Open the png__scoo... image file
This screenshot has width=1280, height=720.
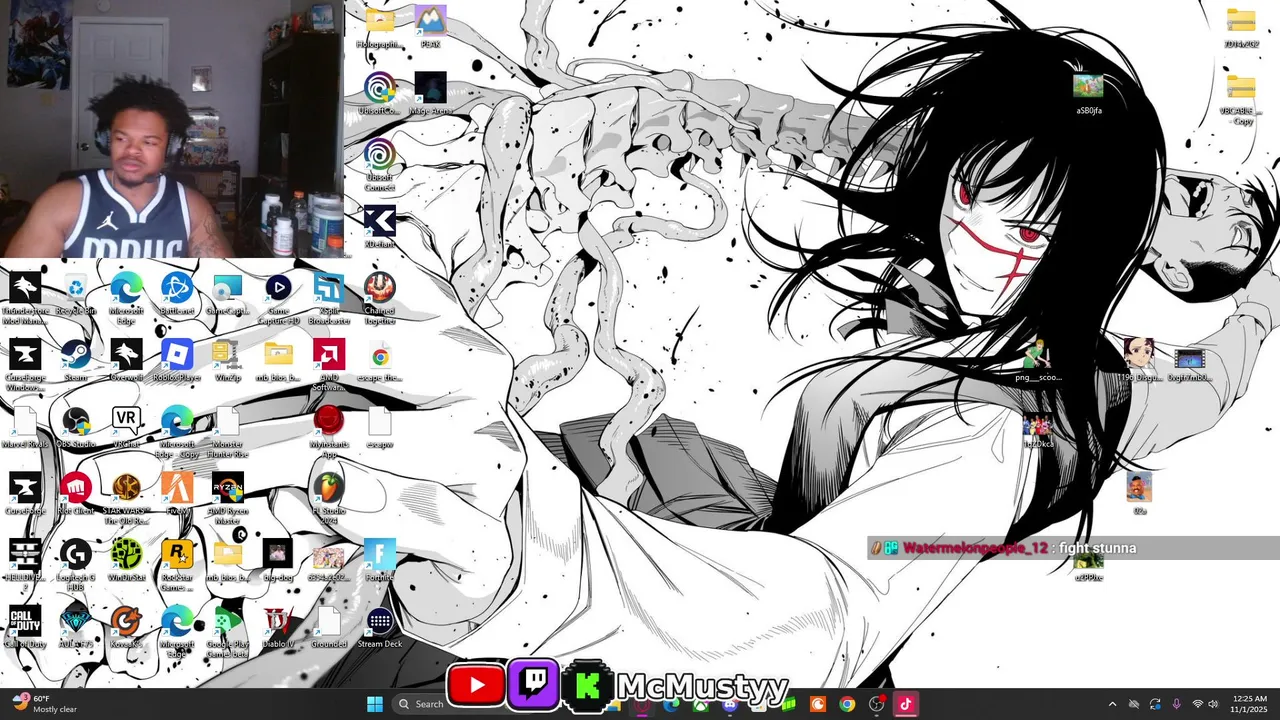point(1038,361)
